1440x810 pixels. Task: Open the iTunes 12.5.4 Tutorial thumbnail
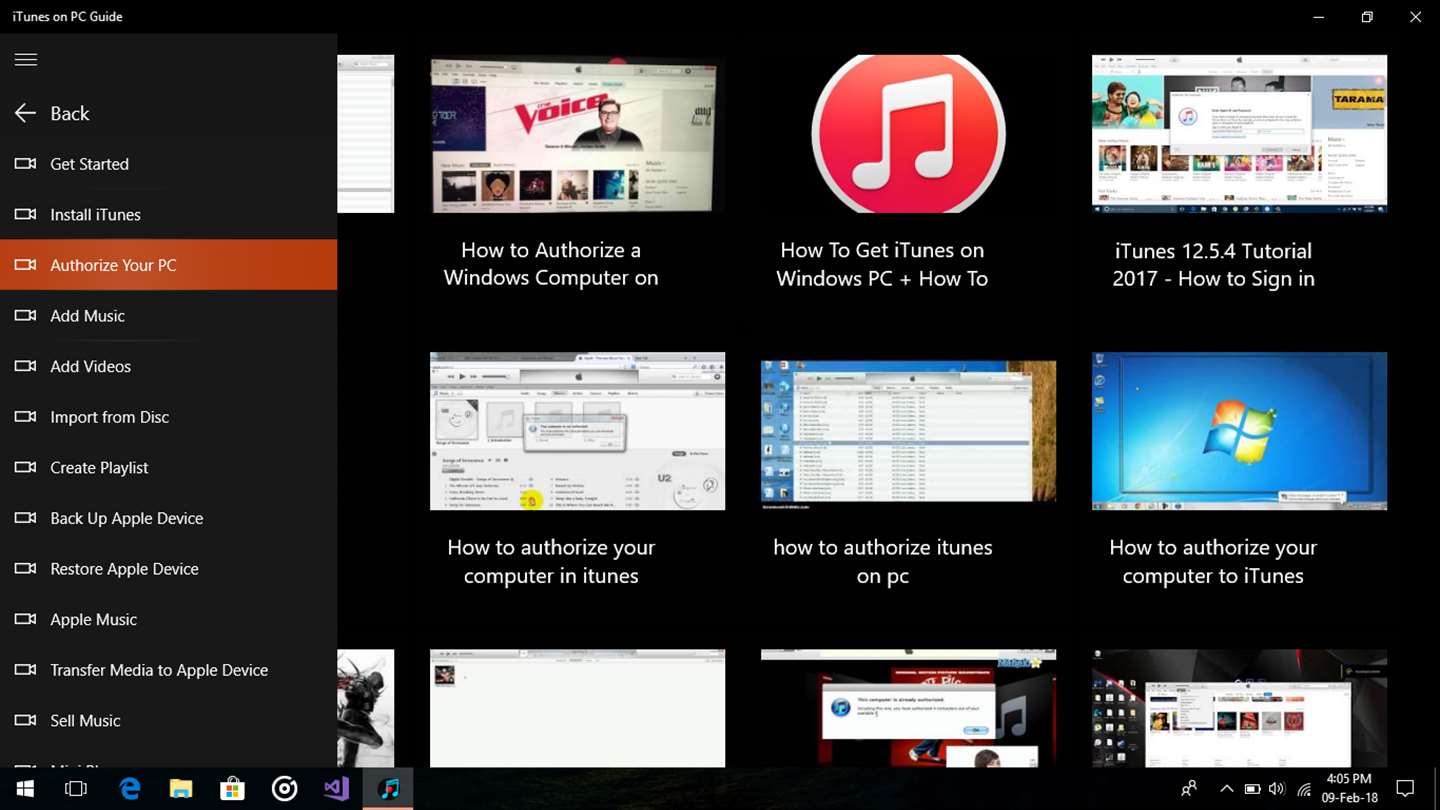click(1239, 134)
